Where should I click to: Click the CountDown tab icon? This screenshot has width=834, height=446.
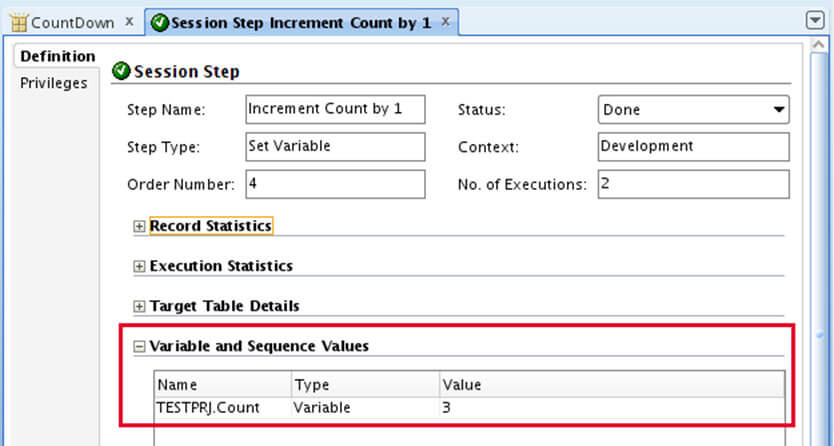coord(19,23)
